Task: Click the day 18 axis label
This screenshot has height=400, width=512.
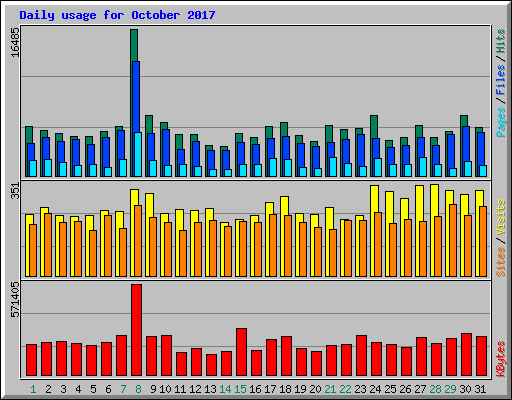Action: point(285,389)
